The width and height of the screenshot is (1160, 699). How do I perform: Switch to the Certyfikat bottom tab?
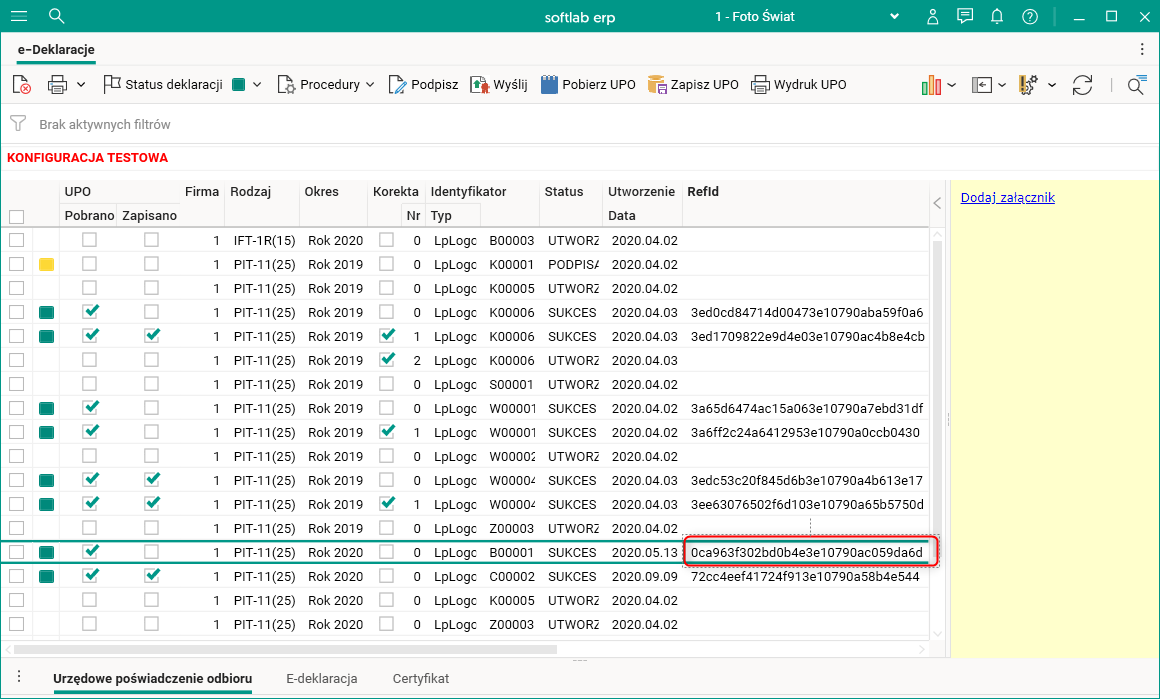point(421,678)
